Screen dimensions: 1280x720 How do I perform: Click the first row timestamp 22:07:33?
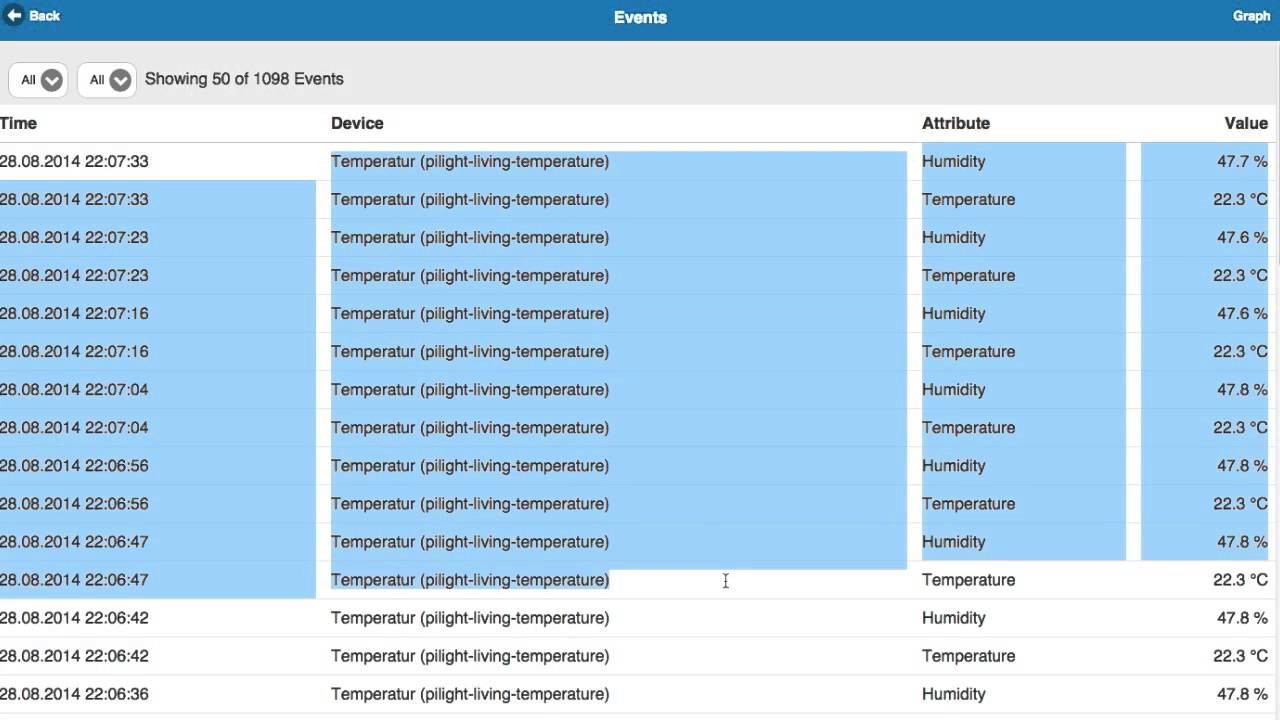pos(74,161)
